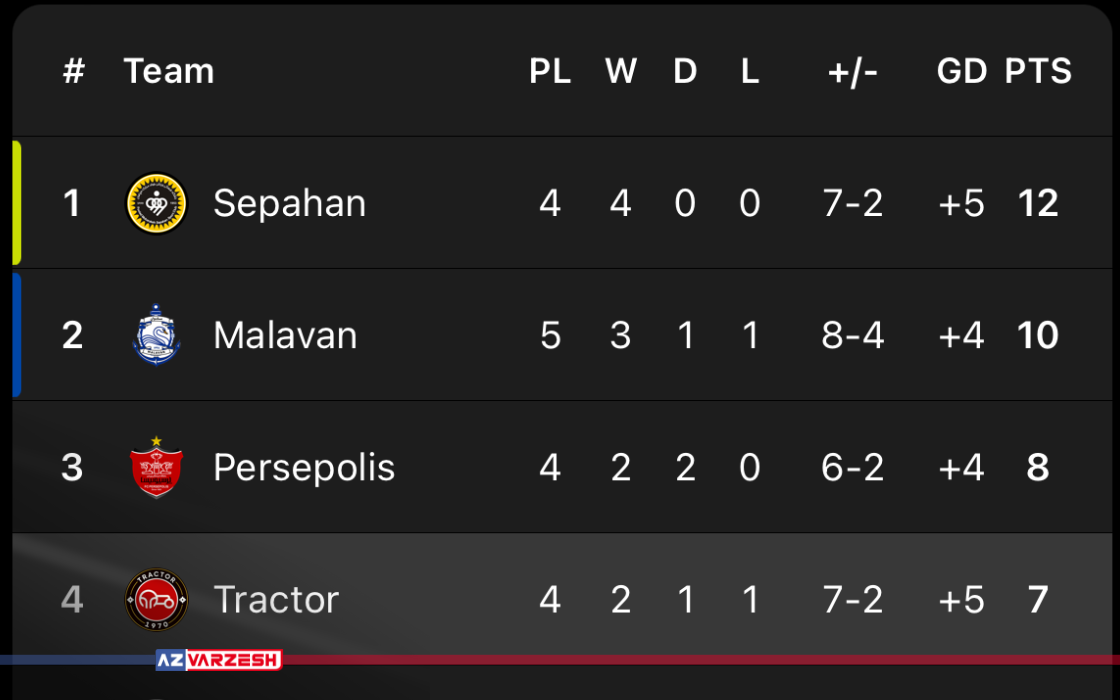The image size is (1120, 700).
Task: Click Sepahan's 12 points value
Action: pos(1038,204)
